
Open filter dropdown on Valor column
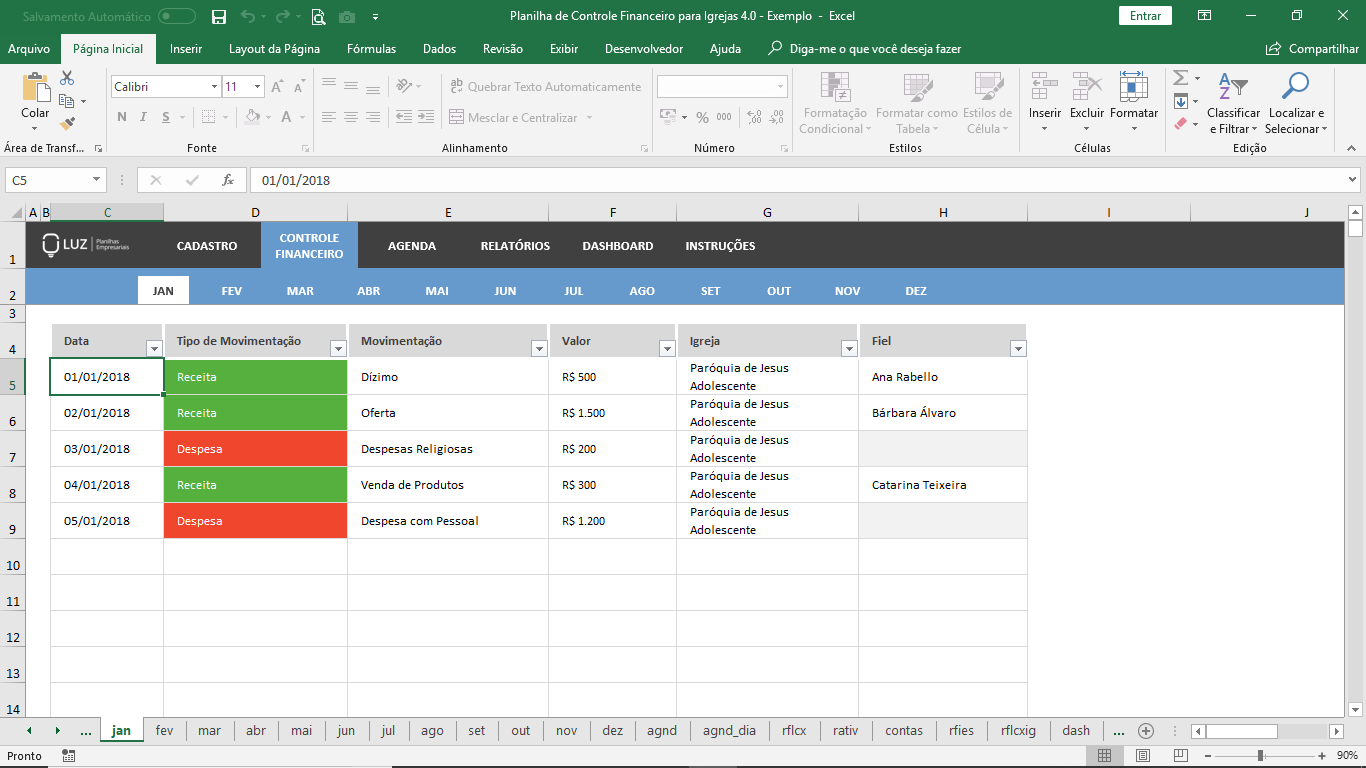667,349
